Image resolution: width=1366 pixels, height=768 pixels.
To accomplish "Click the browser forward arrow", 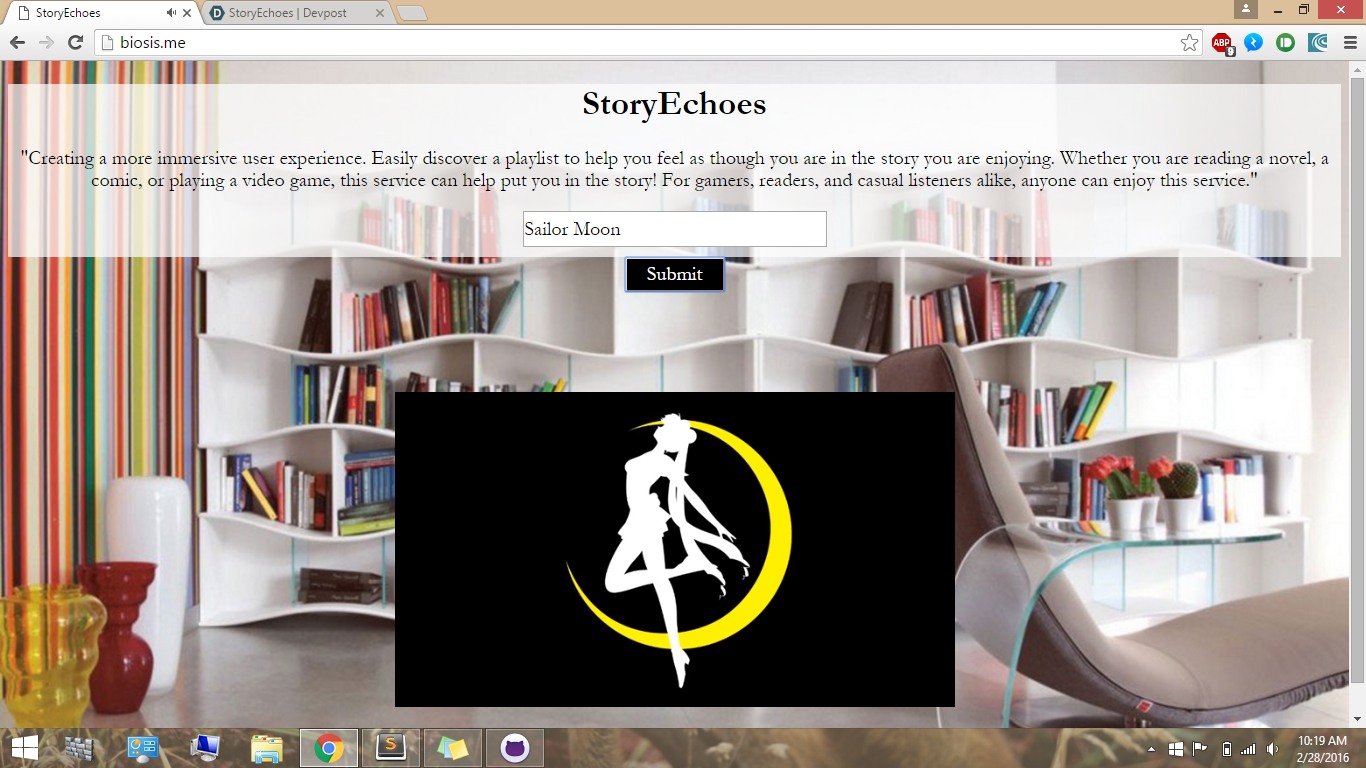I will point(46,42).
